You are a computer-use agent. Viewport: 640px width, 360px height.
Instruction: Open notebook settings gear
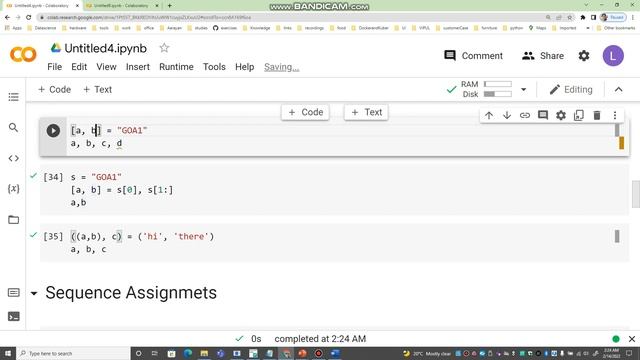pyautogui.click(x=584, y=56)
